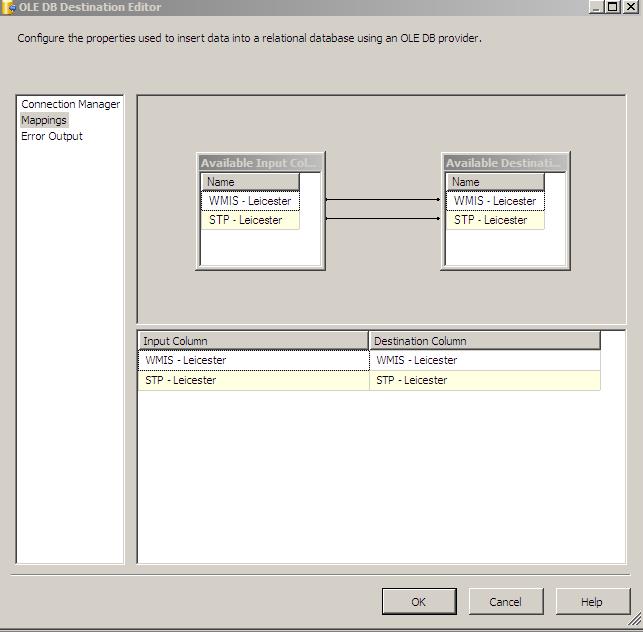
Task: Select WMIS - Leicester cell under Input Column
Action: (253, 360)
